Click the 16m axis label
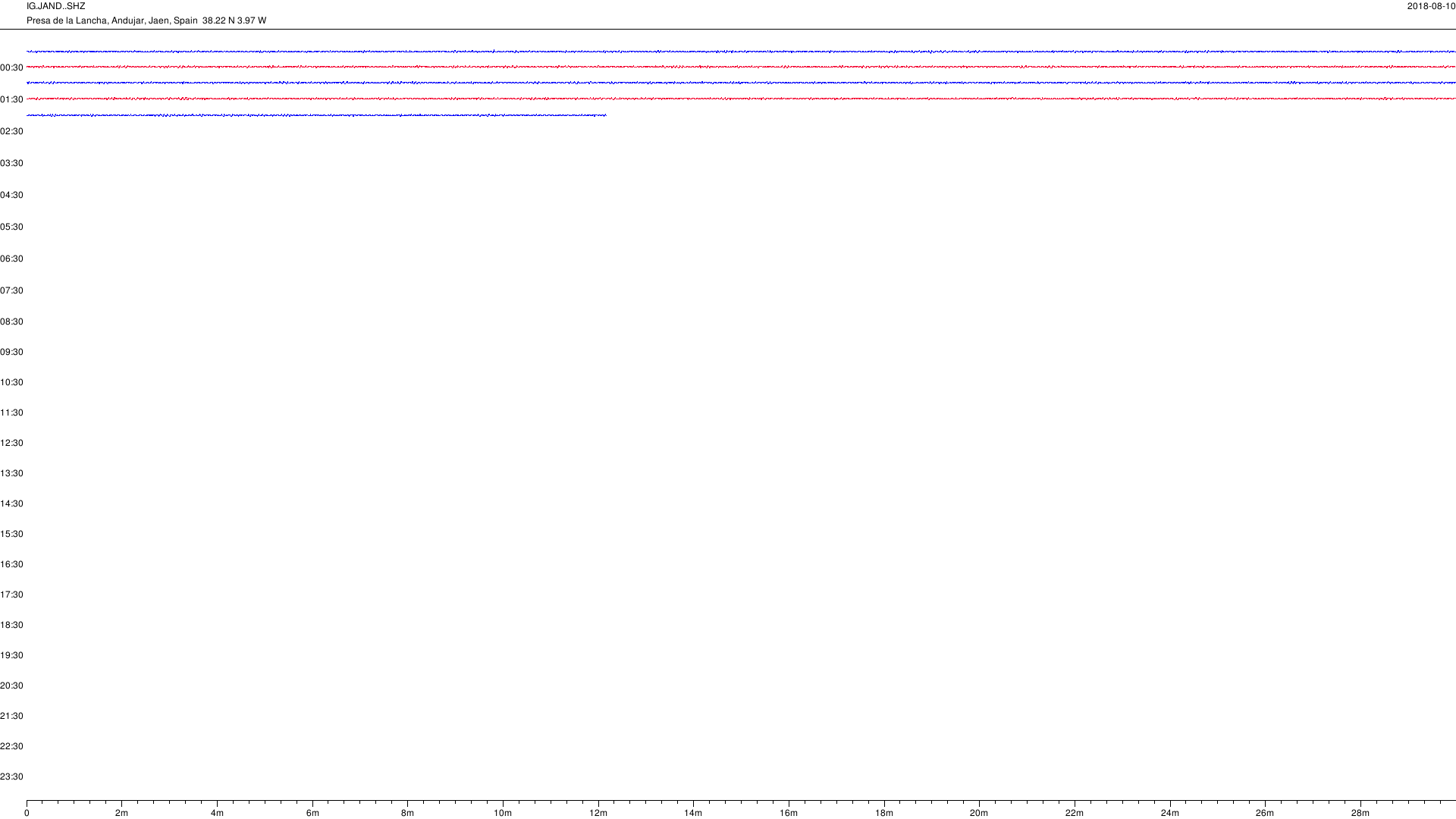Screen dimensions: 1456x819 (789, 813)
